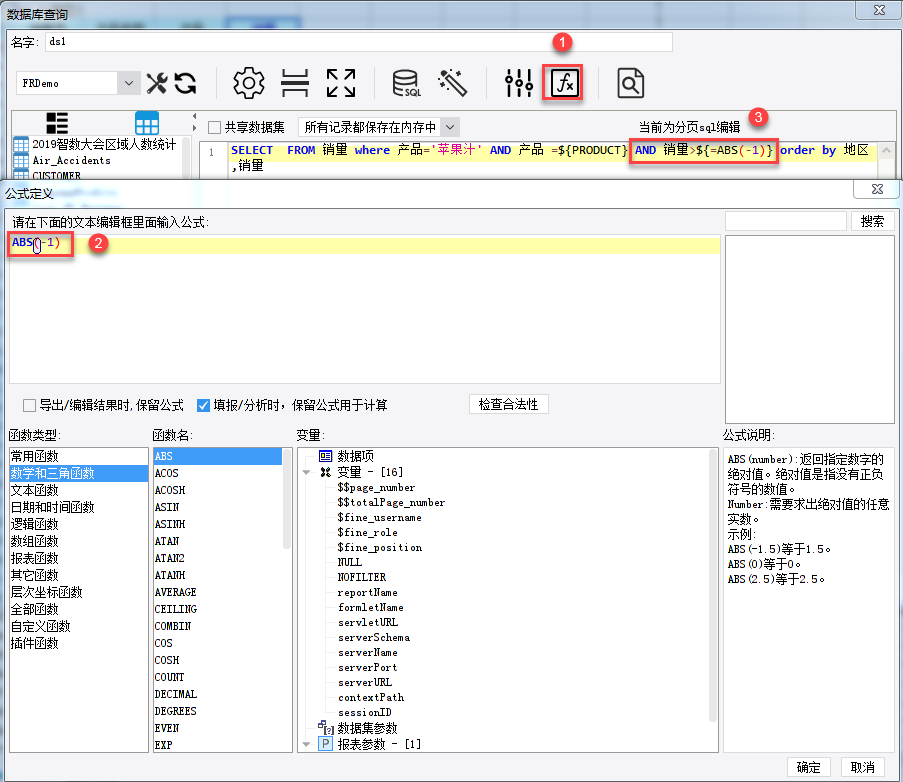Toggle 导出/编辑结果时,保留公式 checkbox
Screen dimensions: 903x782
(29, 405)
